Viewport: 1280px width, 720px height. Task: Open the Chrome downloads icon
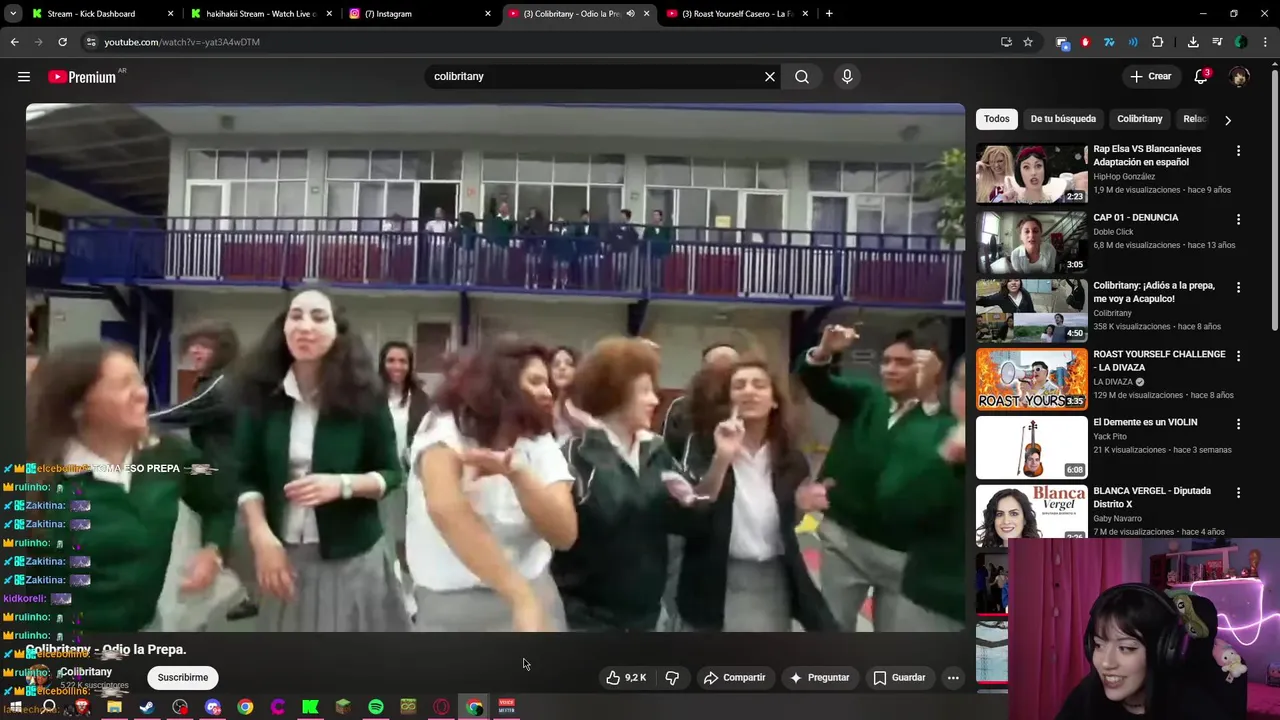[1193, 42]
